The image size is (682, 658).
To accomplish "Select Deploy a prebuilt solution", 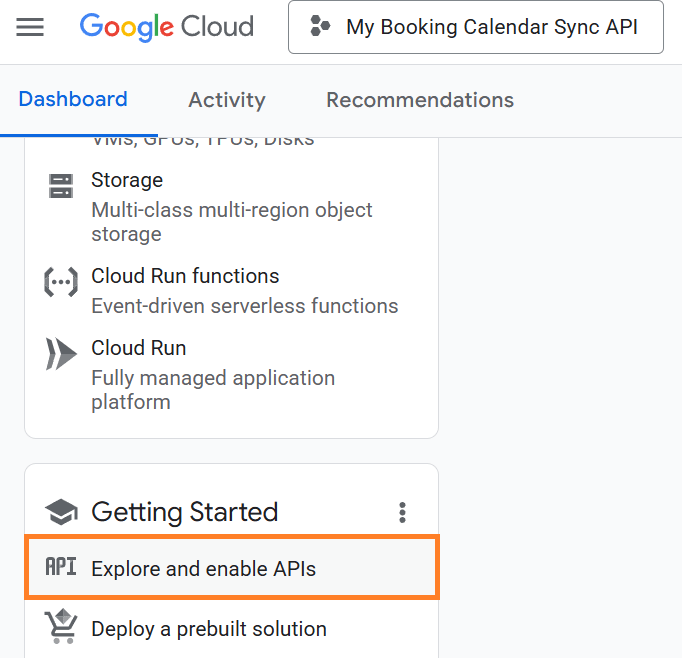I will tap(209, 629).
